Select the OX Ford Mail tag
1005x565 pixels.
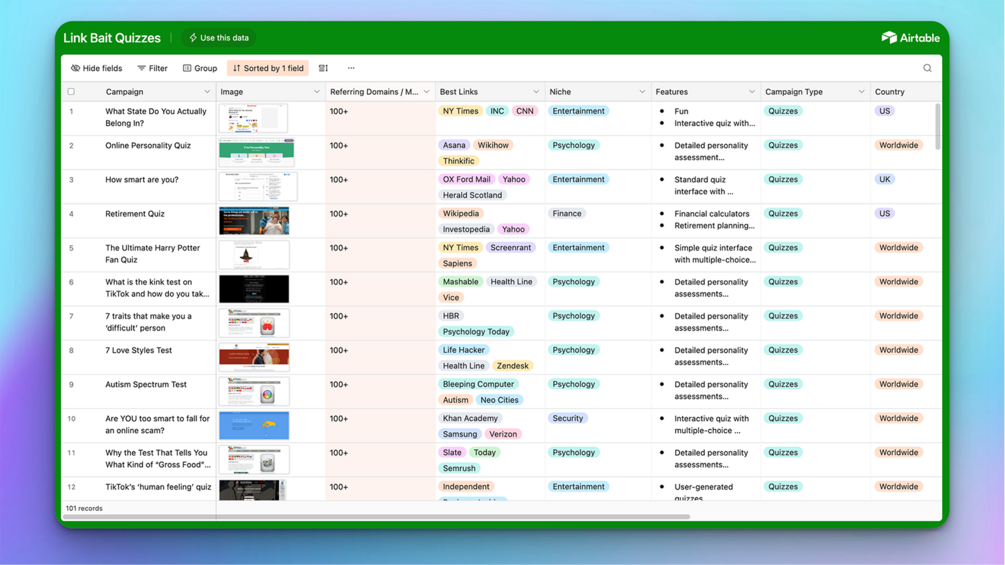tap(466, 179)
